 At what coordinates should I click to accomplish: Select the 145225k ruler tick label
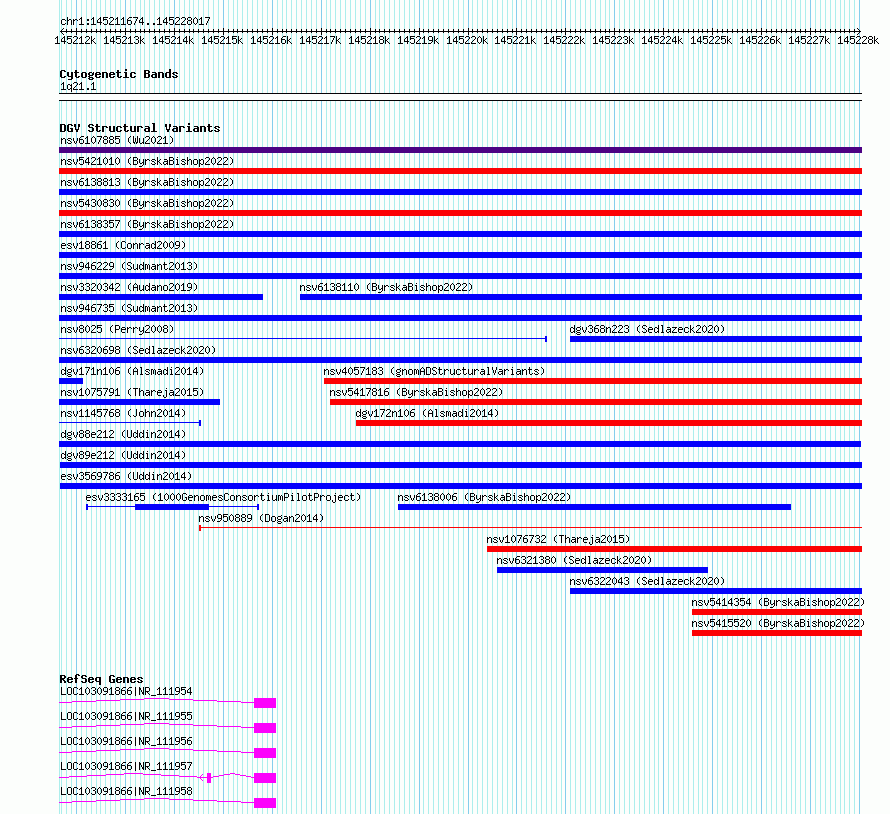click(711, 40)
